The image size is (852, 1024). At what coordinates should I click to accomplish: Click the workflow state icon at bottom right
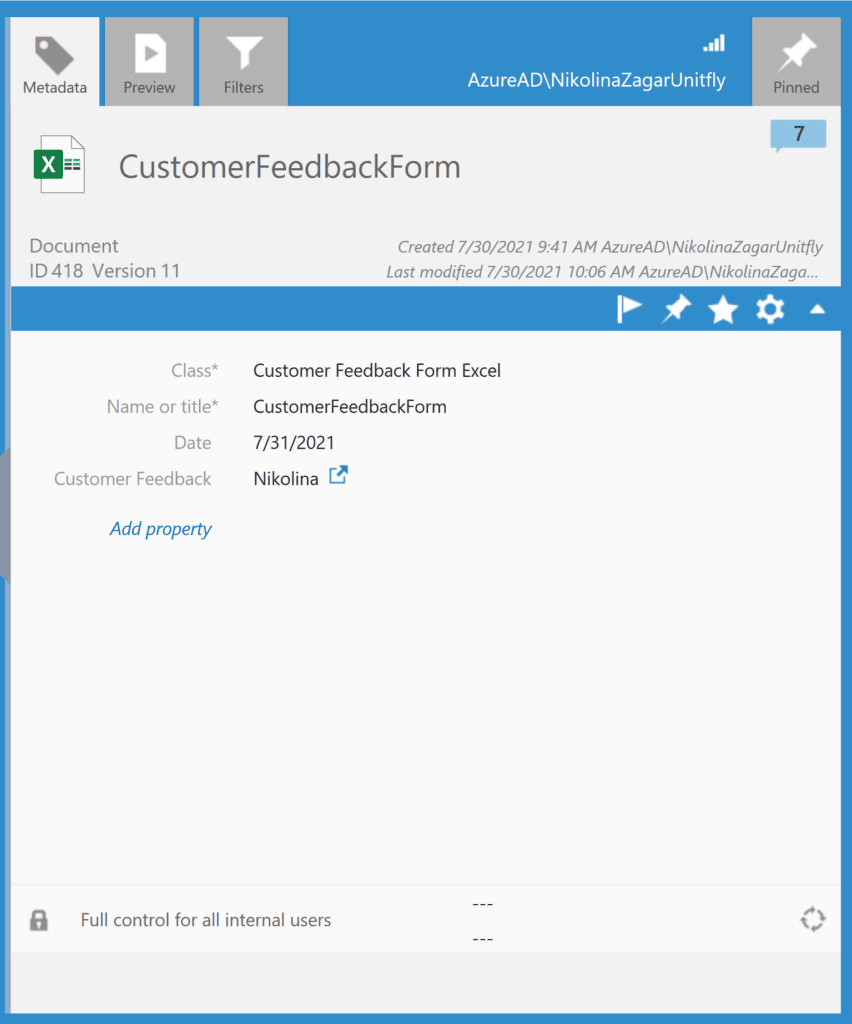click(x=813, y=920)
